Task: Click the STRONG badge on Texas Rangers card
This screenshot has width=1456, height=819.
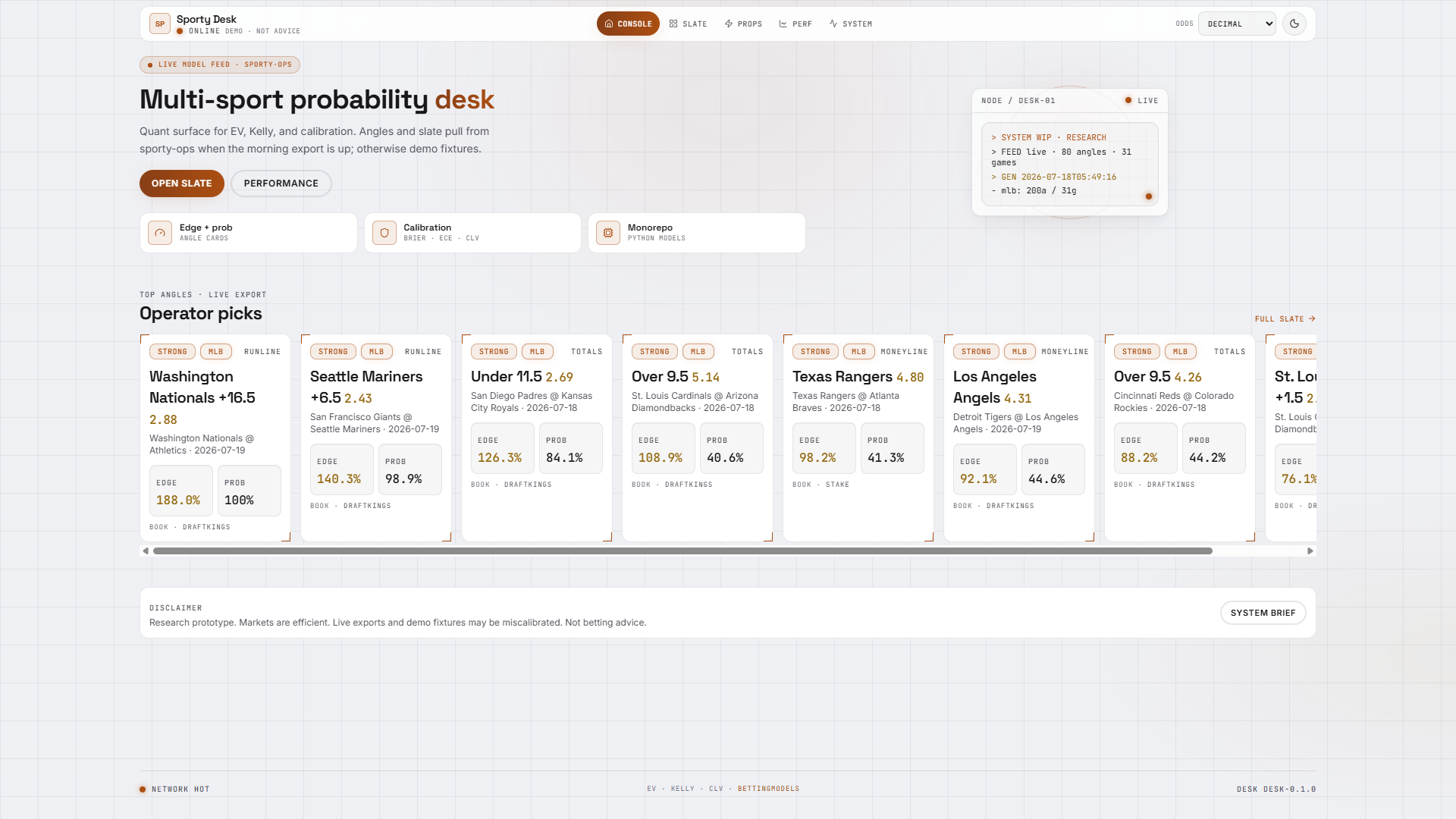Action: (815, 352)
